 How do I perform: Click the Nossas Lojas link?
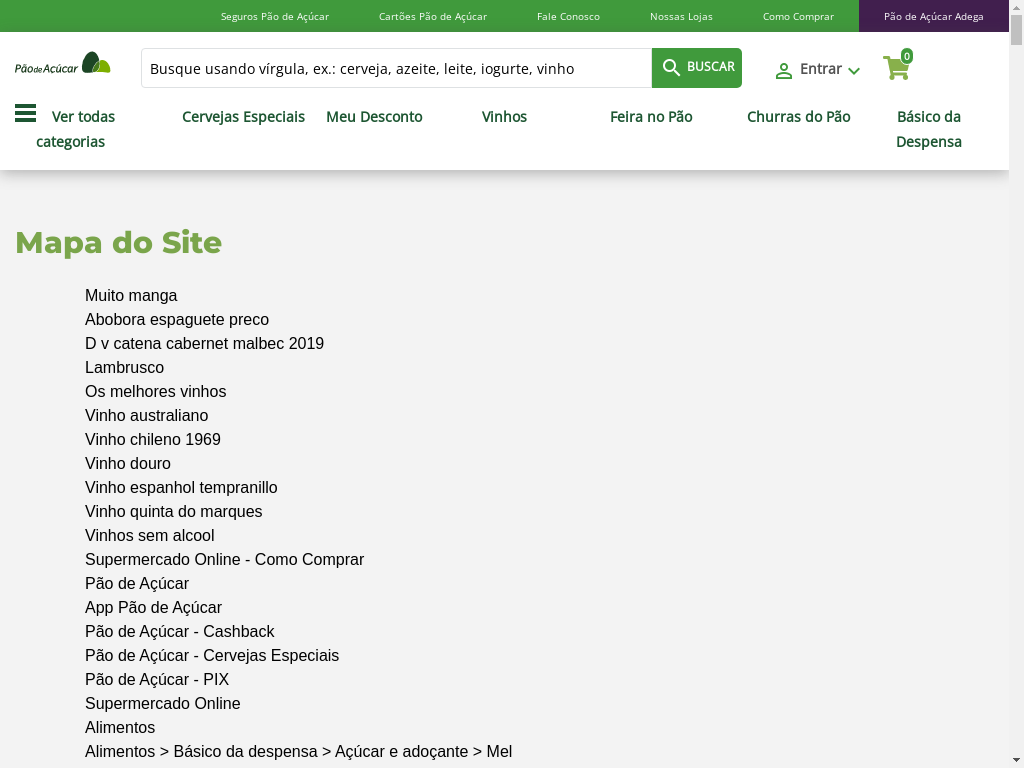[681, 16]
